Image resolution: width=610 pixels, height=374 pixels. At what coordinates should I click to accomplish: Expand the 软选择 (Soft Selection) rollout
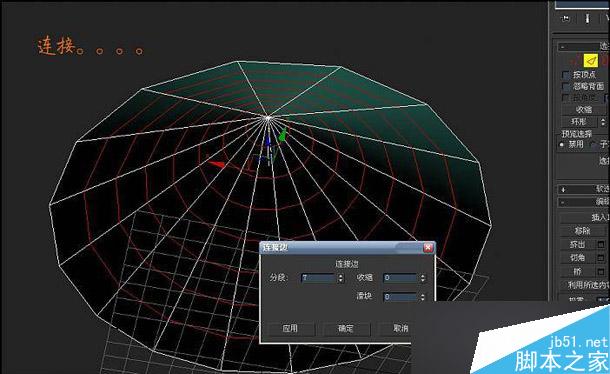click(584, 189)
